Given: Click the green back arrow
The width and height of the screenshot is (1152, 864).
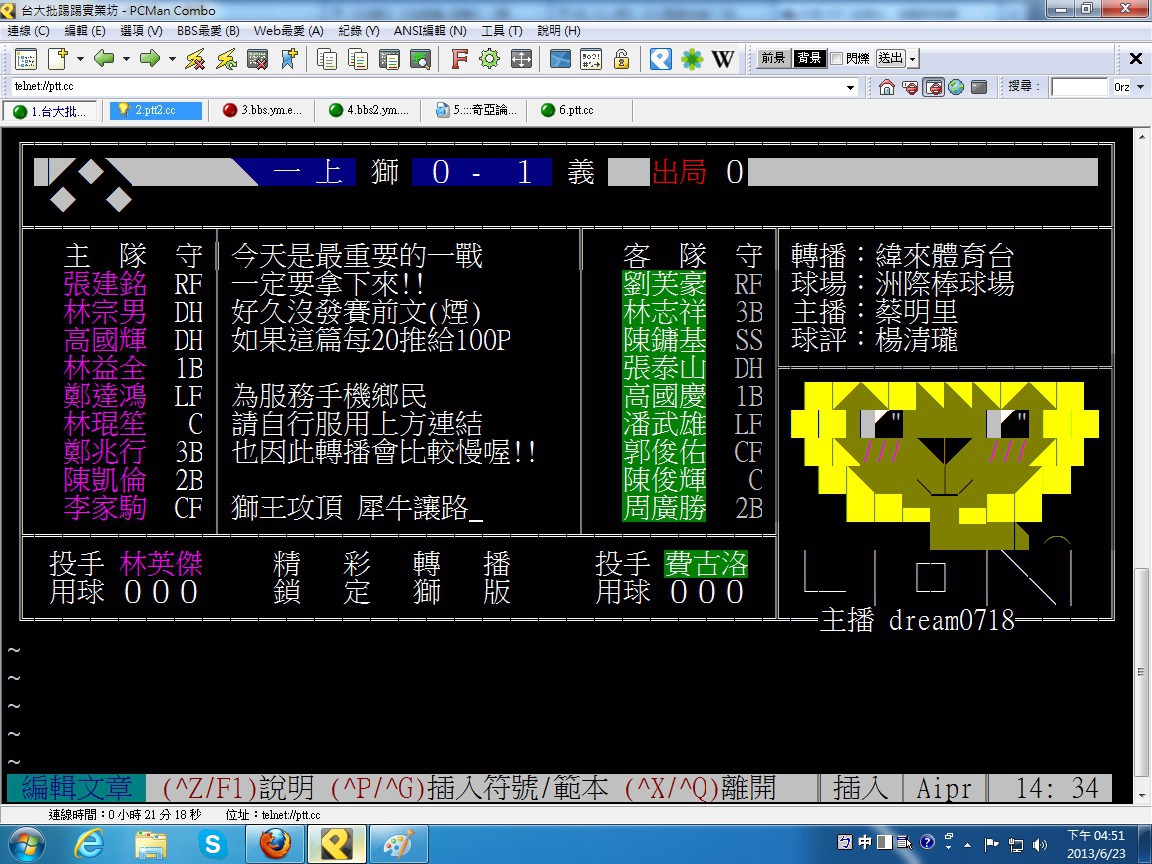Looking at the screenshot, I should pos(104,59).
